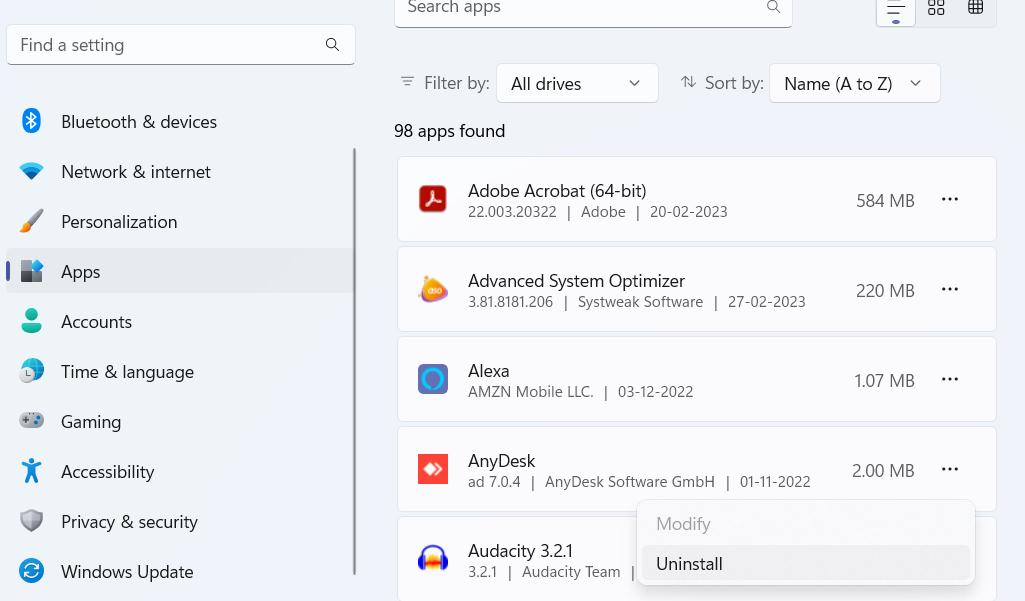Click the version 3.81.8181.206 text
This screenshot has width=1025, height=601.
510,302
